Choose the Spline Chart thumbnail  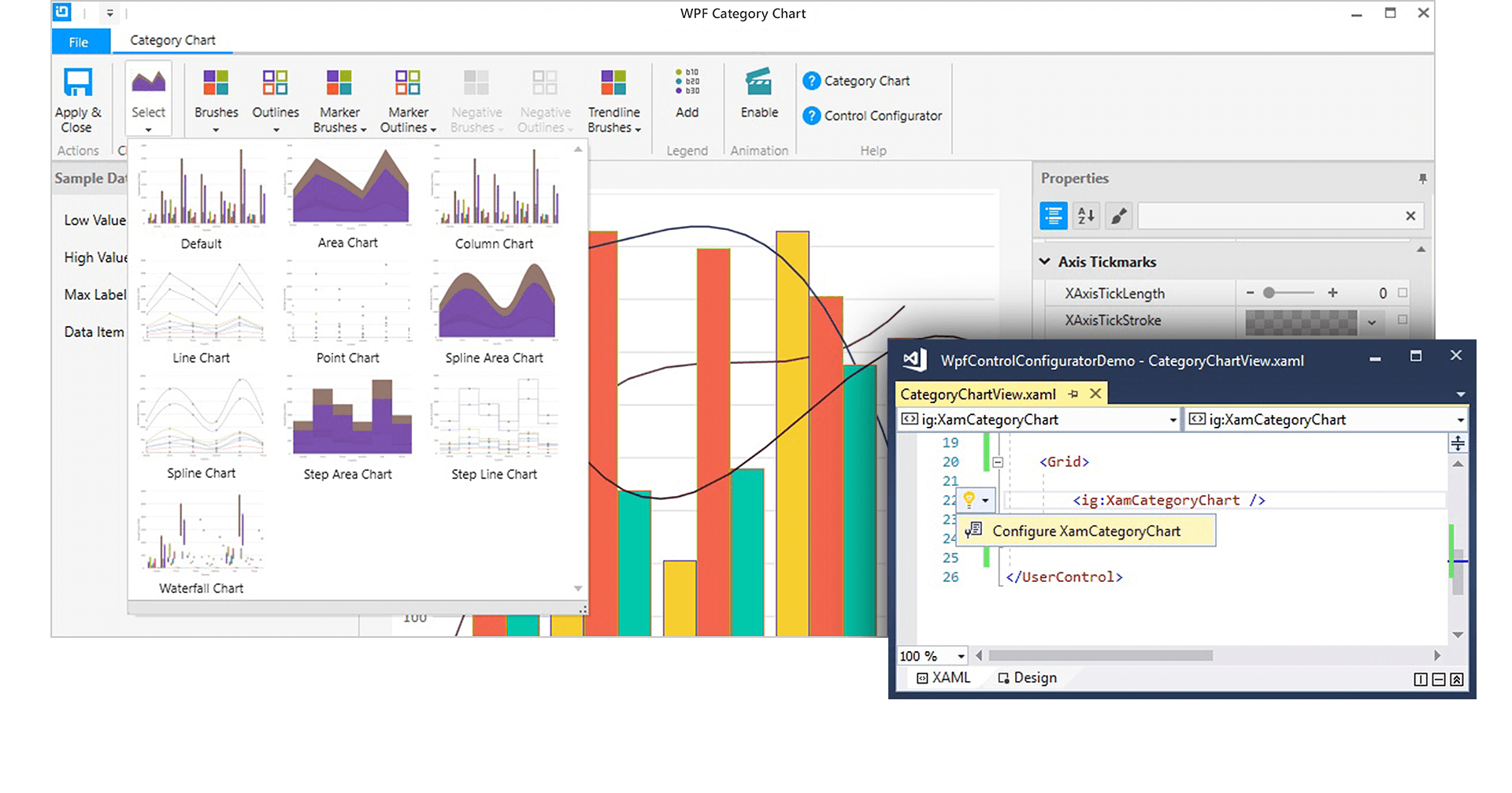pyautogui.click(x=202, y=428)
